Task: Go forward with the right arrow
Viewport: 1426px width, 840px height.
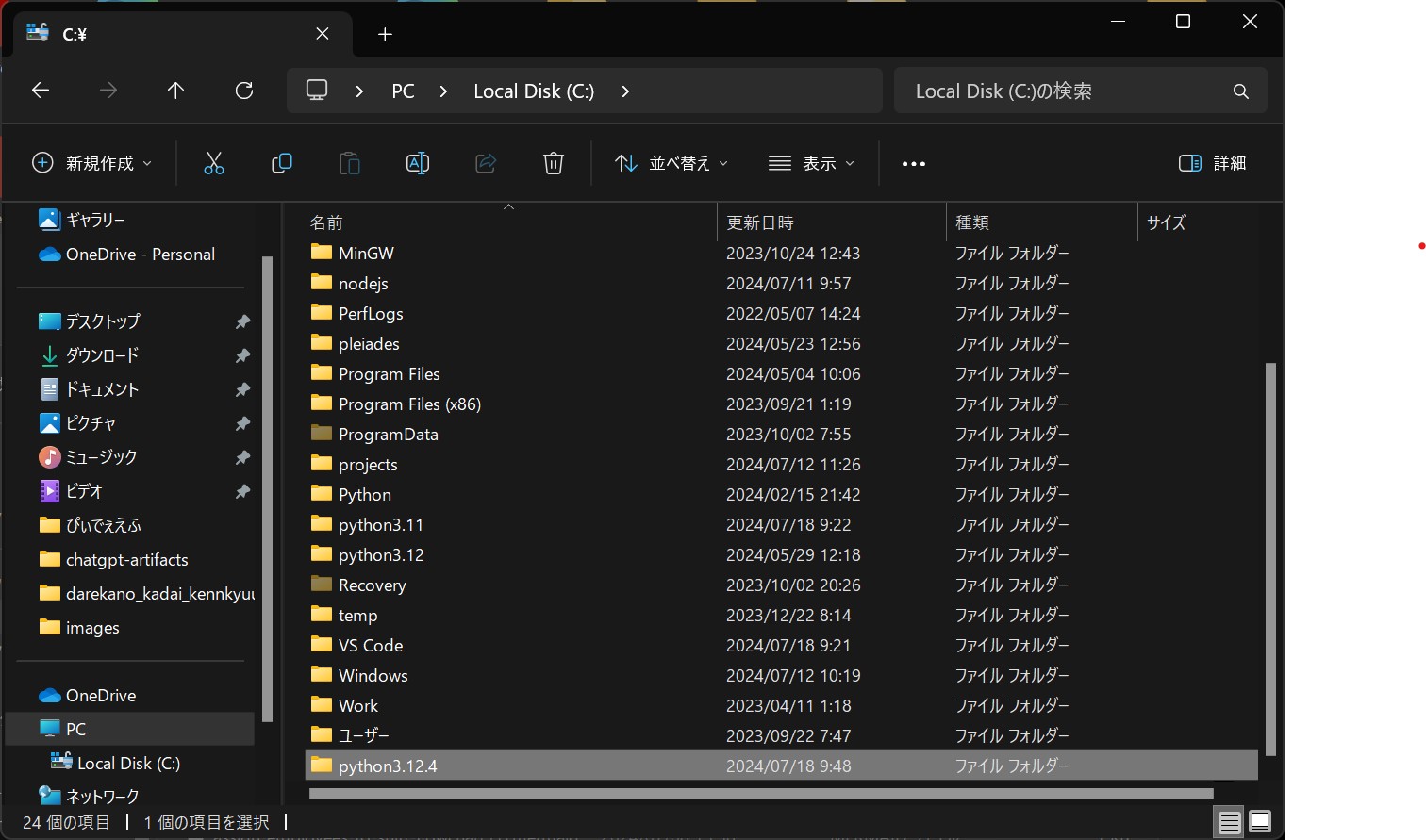Action: point(108,91)
